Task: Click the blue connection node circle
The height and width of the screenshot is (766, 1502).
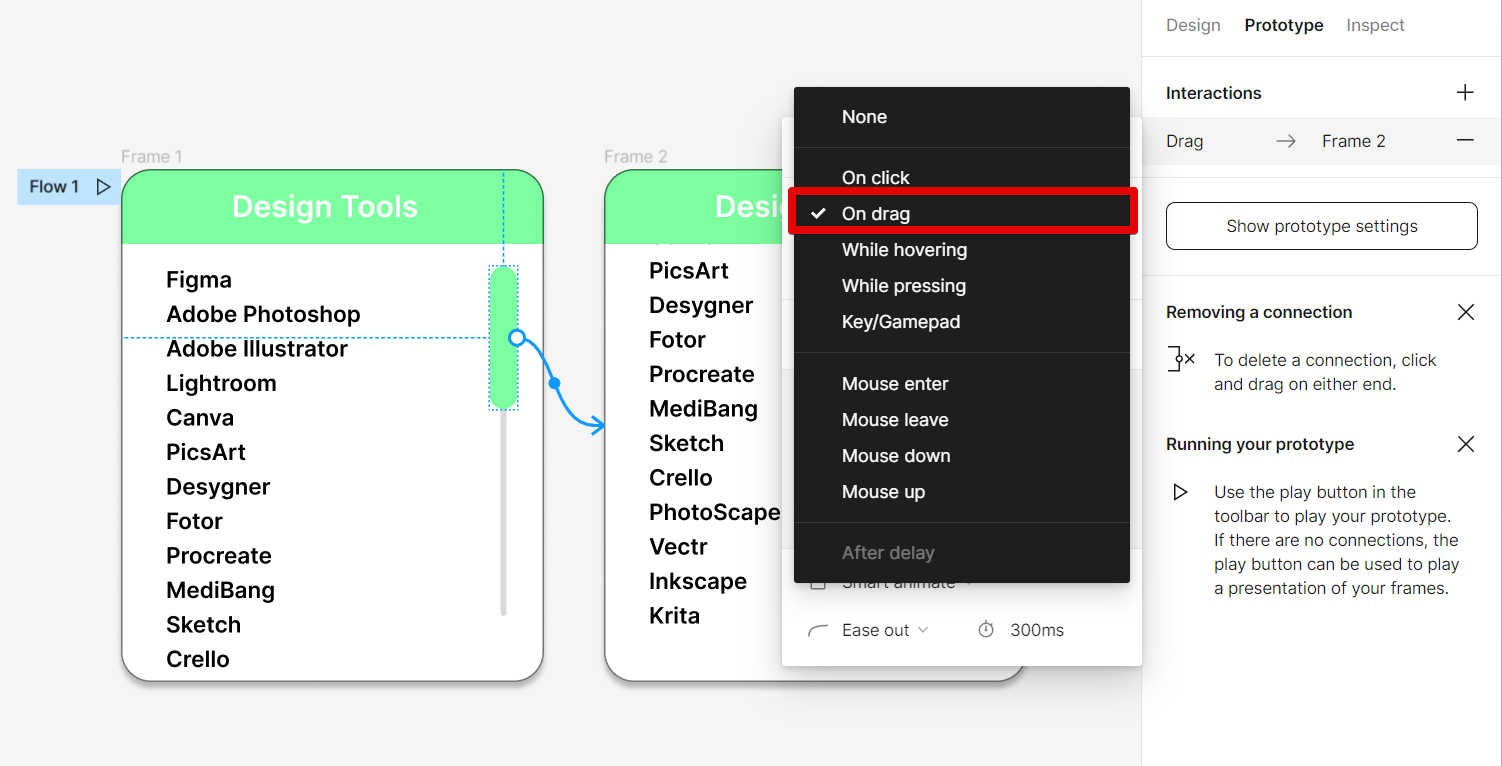Action: point(517,338)
